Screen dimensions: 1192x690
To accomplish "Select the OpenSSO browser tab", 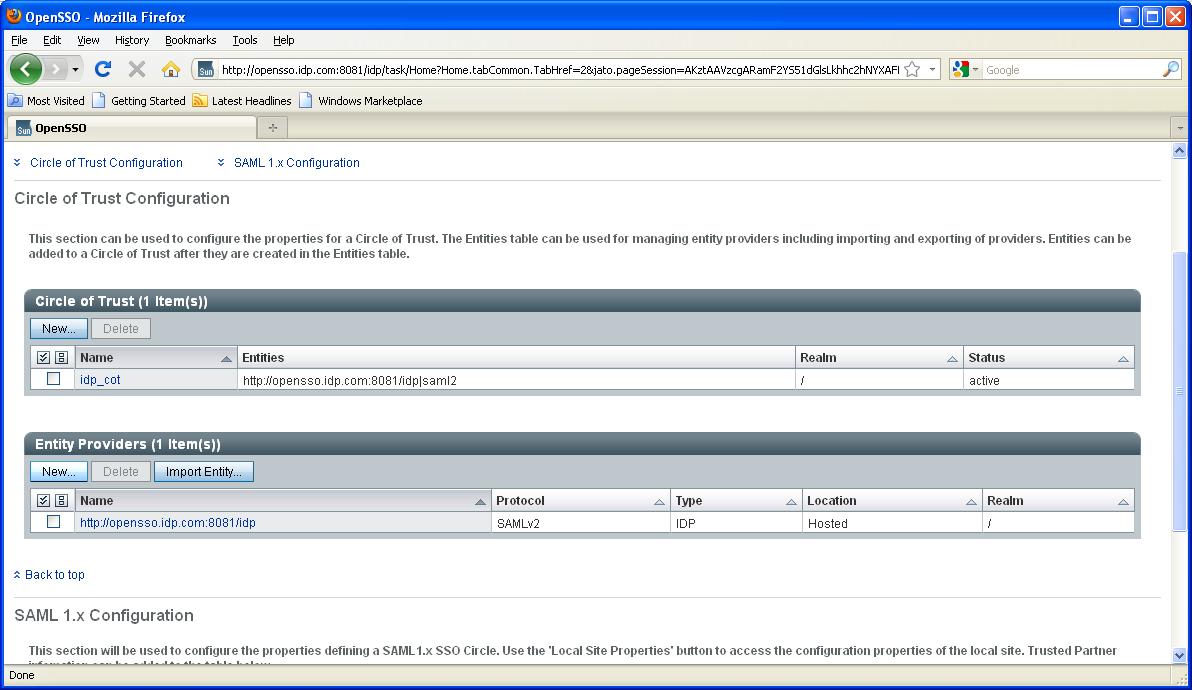I will click(132, 128).
